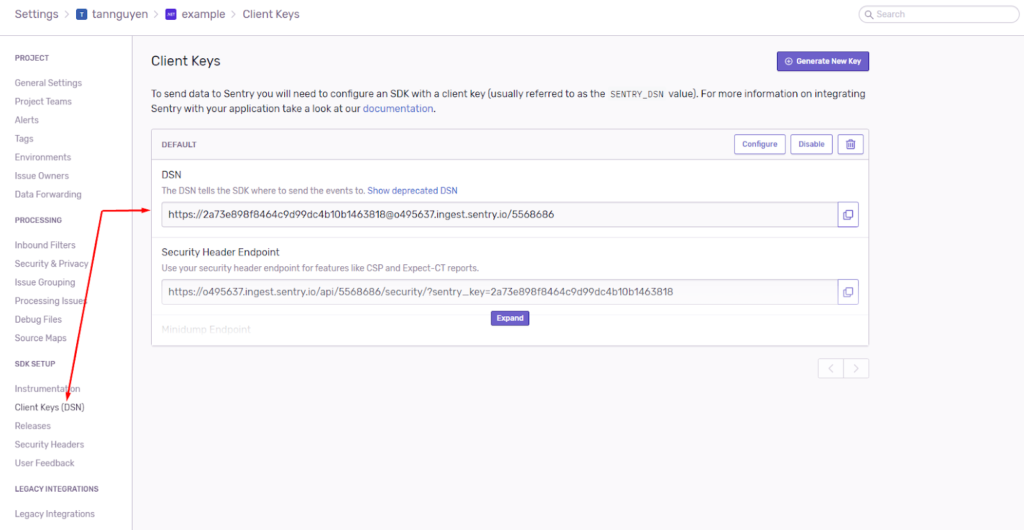Open Client Keys (DSN) in sidebar

tap(49, 407)
